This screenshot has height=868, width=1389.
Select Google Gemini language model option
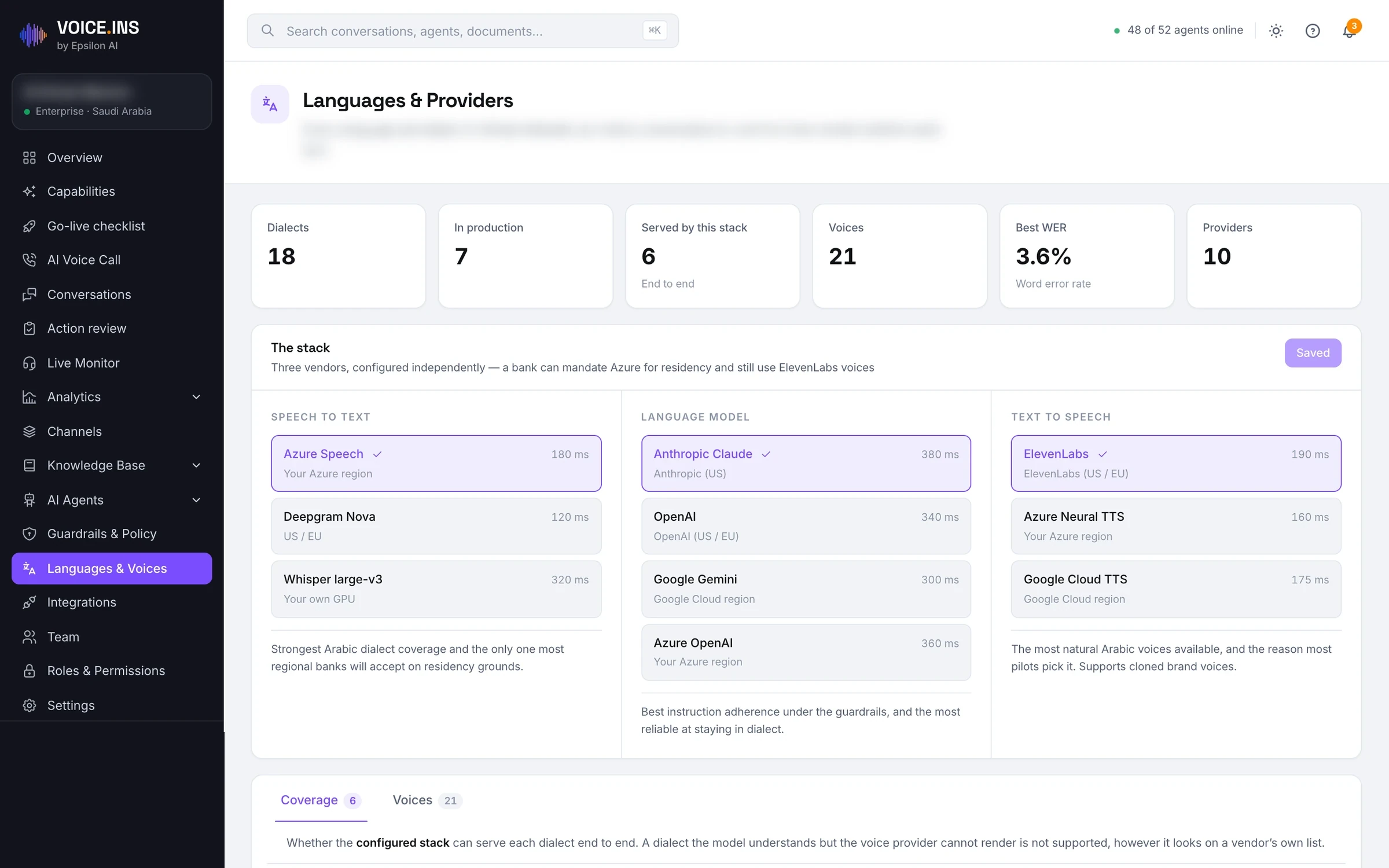pyautogui.click(x=806, y=589)
